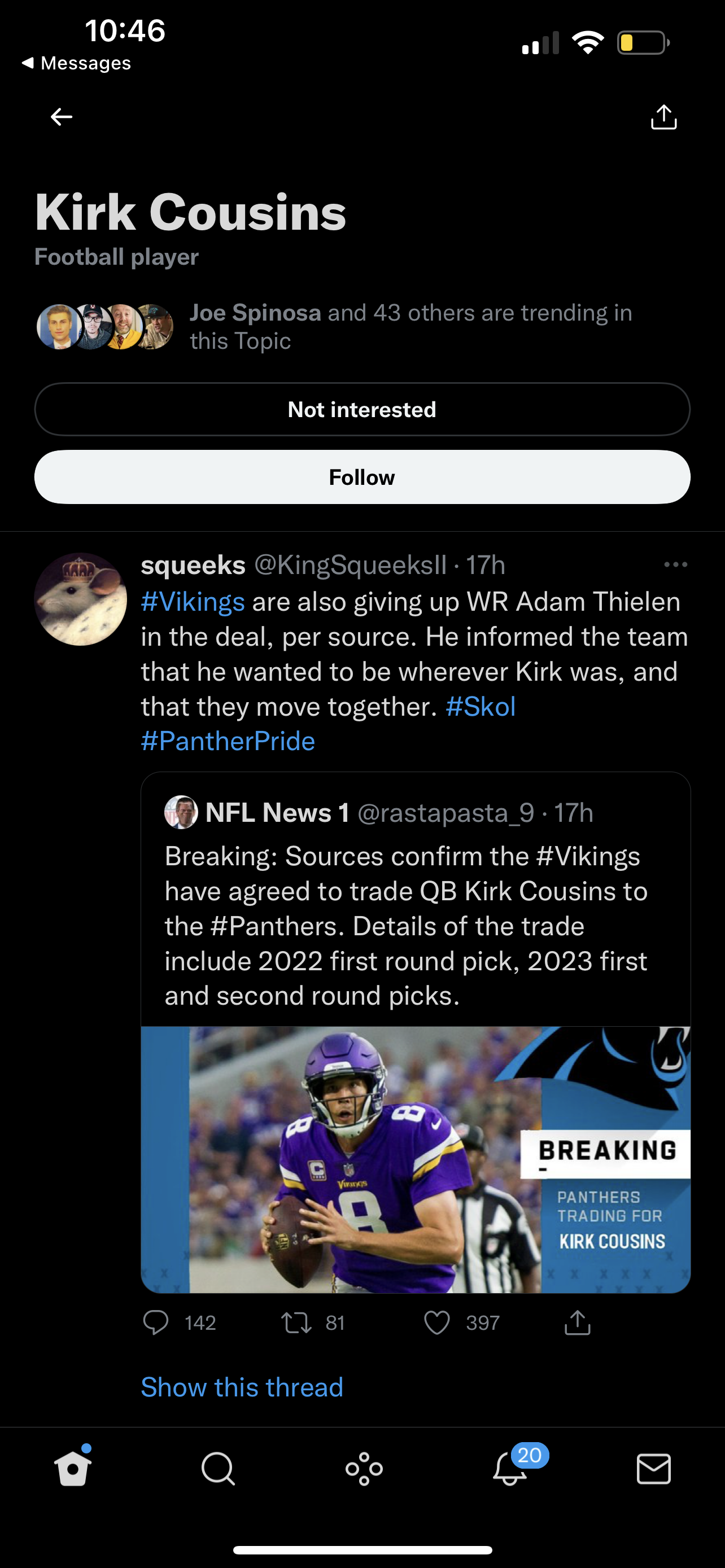Viewport: 725px width, 1568px height.
Task: Open the Spaces tab
Action: click(364, 1468)
